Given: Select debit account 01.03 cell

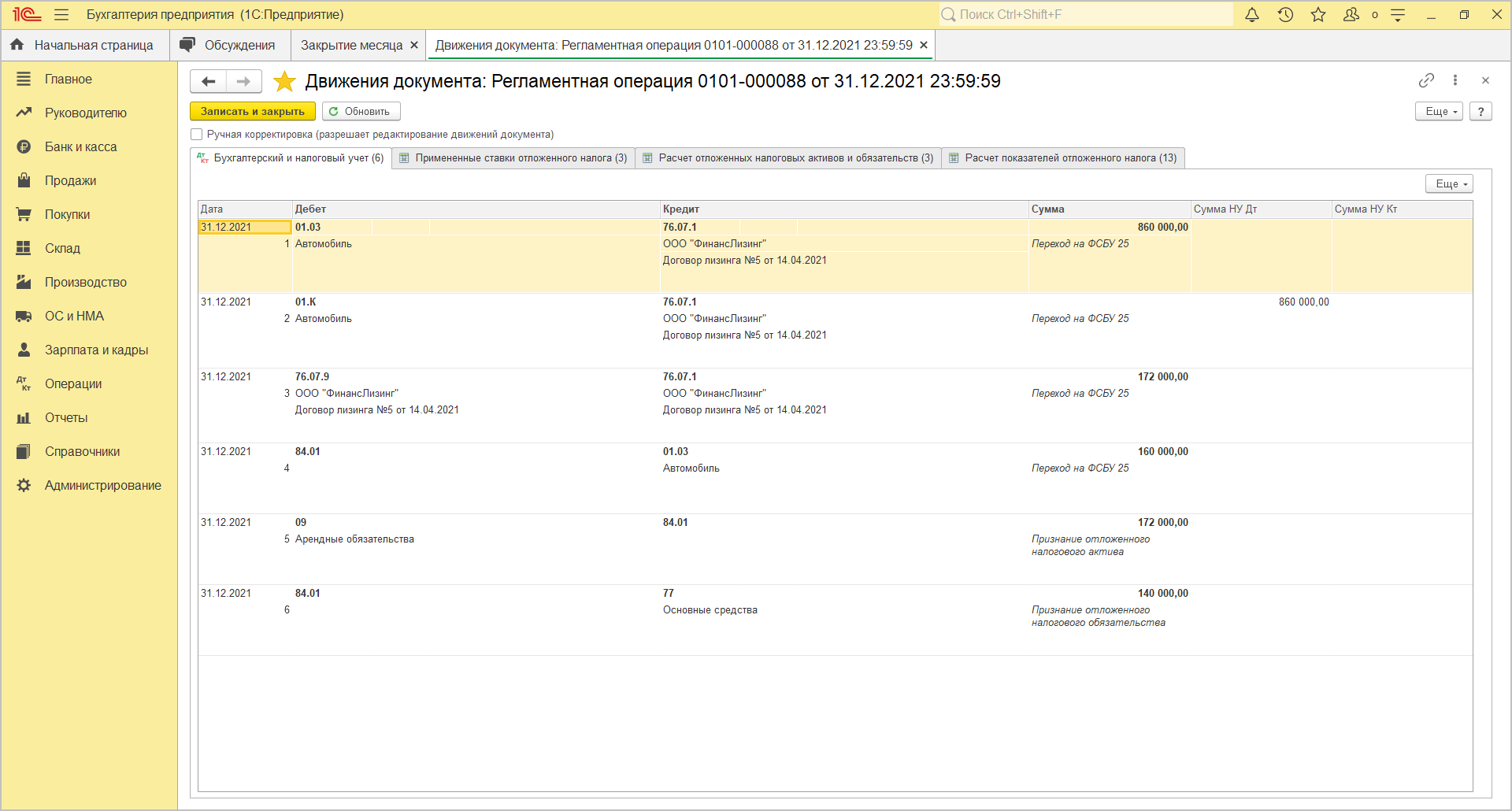Looking at the screenshot, I should tap(308, 227).
